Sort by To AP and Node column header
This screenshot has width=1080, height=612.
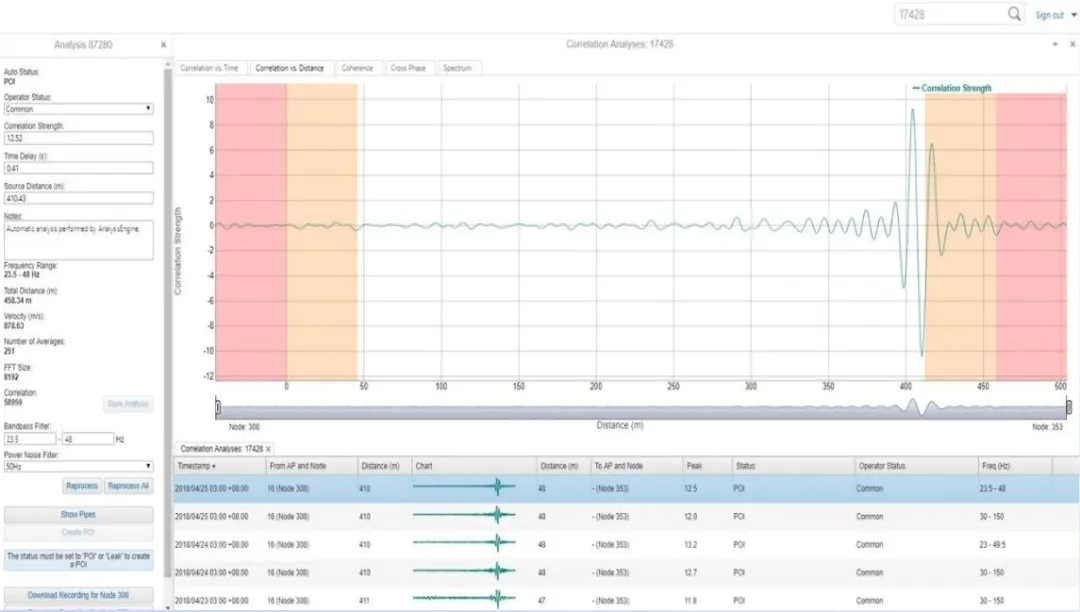[636, 466]
